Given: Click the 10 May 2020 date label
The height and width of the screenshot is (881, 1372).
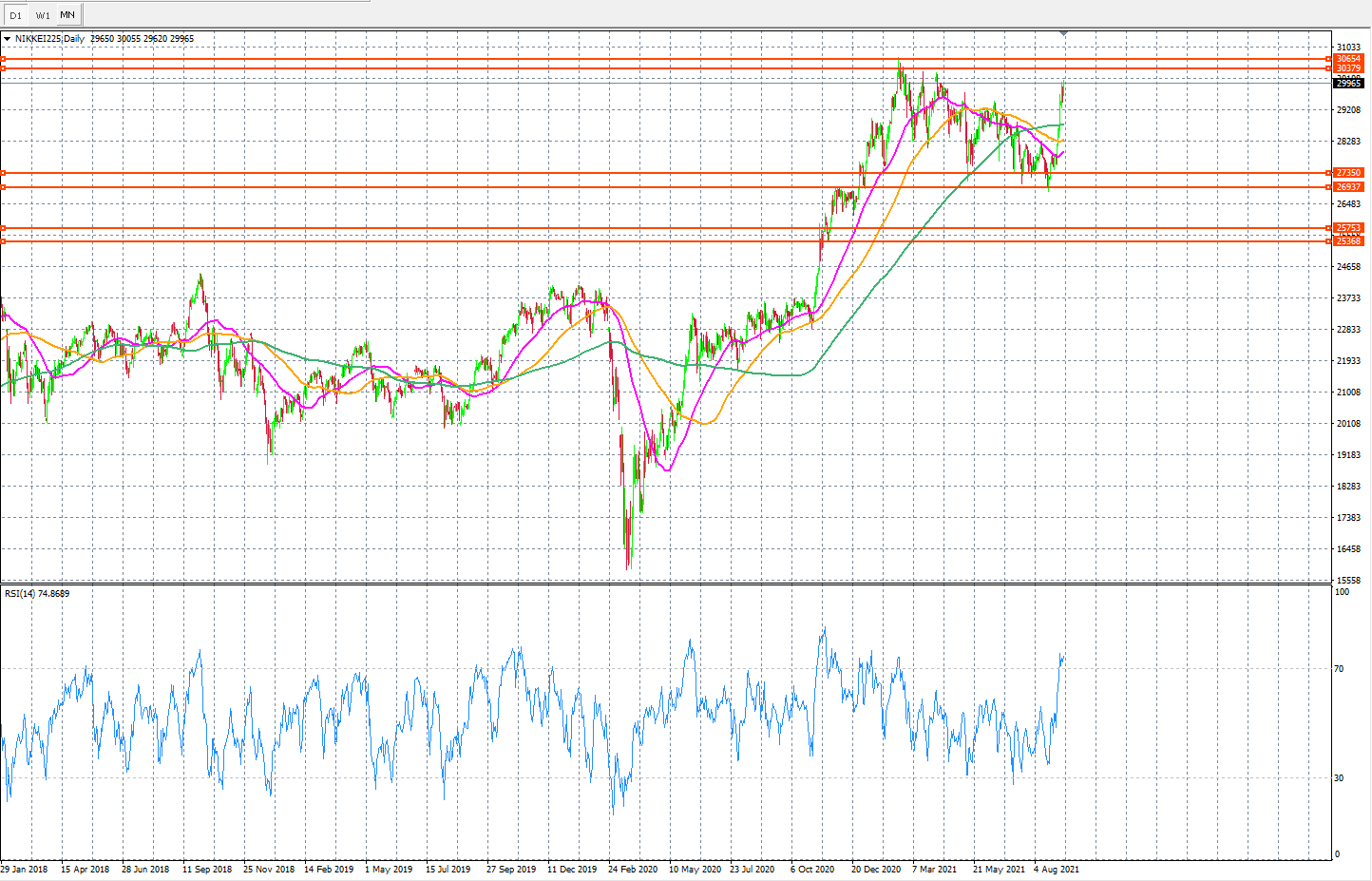Looking at the screenshot, I should [695, 869].
